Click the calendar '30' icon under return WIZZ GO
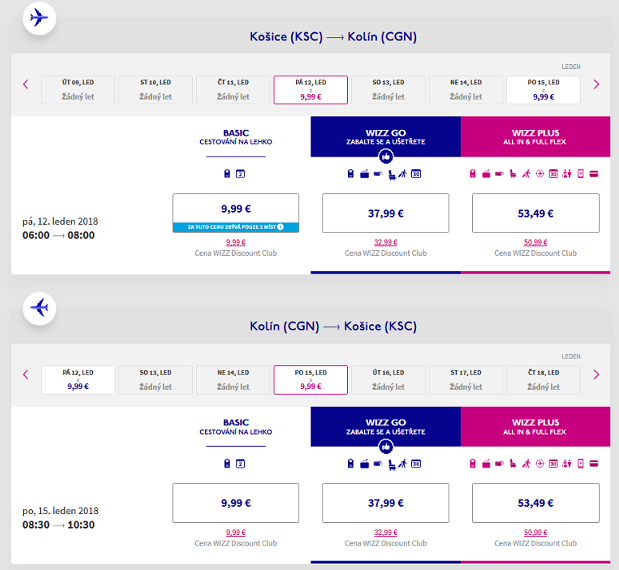Screen dimensions: 619x570 click(416, 464)
